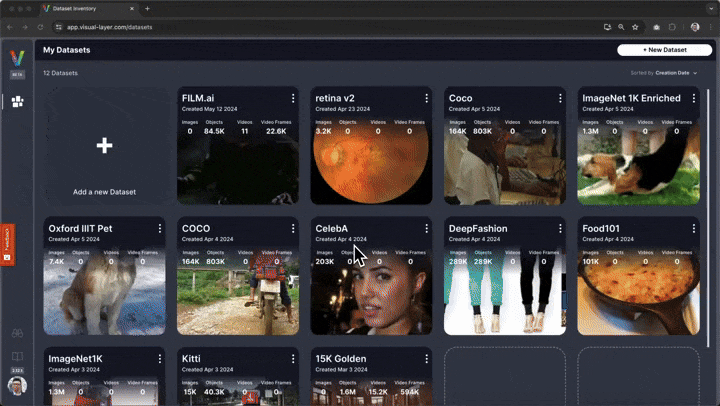Click the Chrome three-dot menu
720x406 pixels.
[711, 27]
